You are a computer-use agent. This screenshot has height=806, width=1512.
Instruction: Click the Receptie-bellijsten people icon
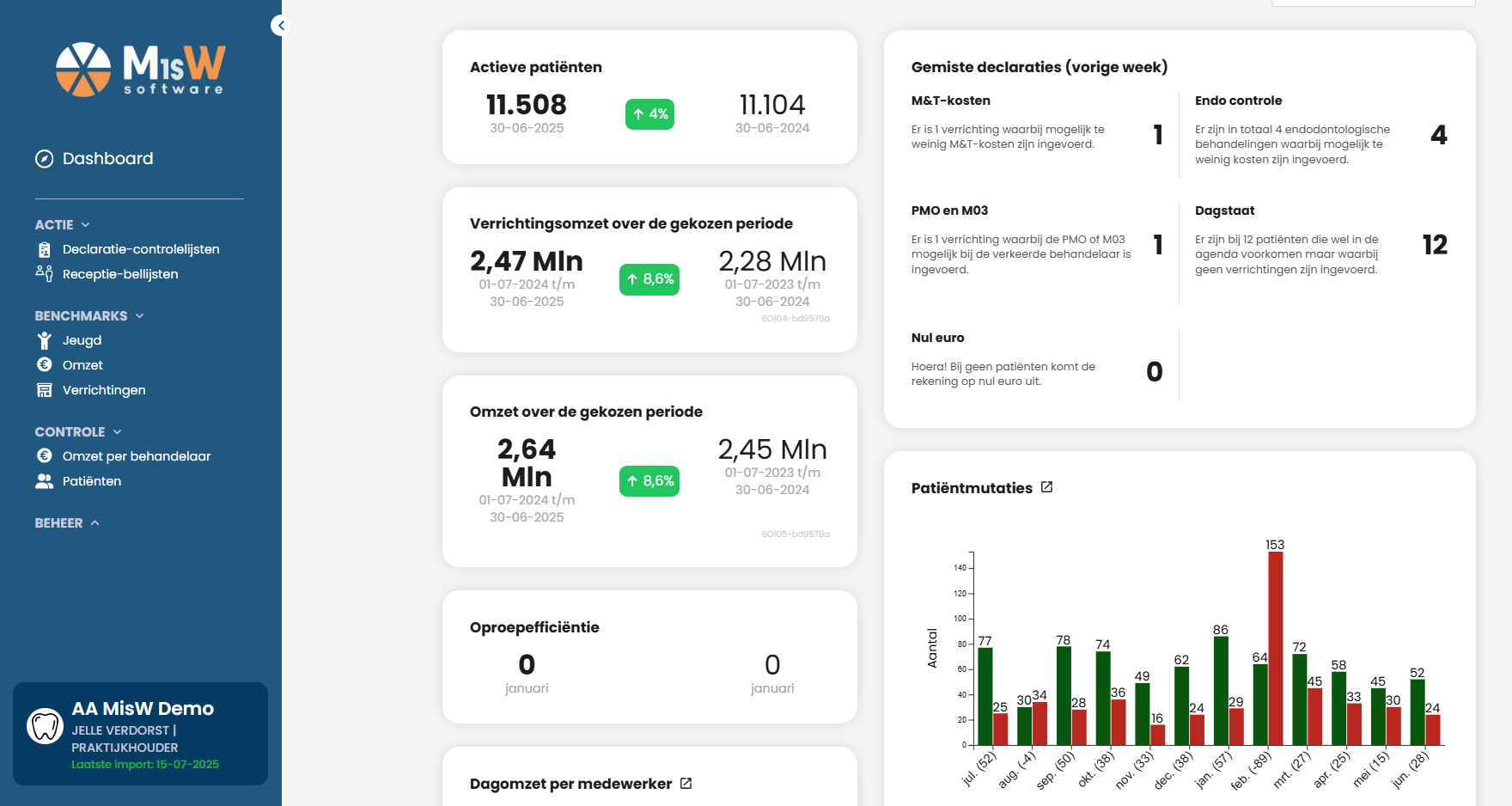(44, 273)
